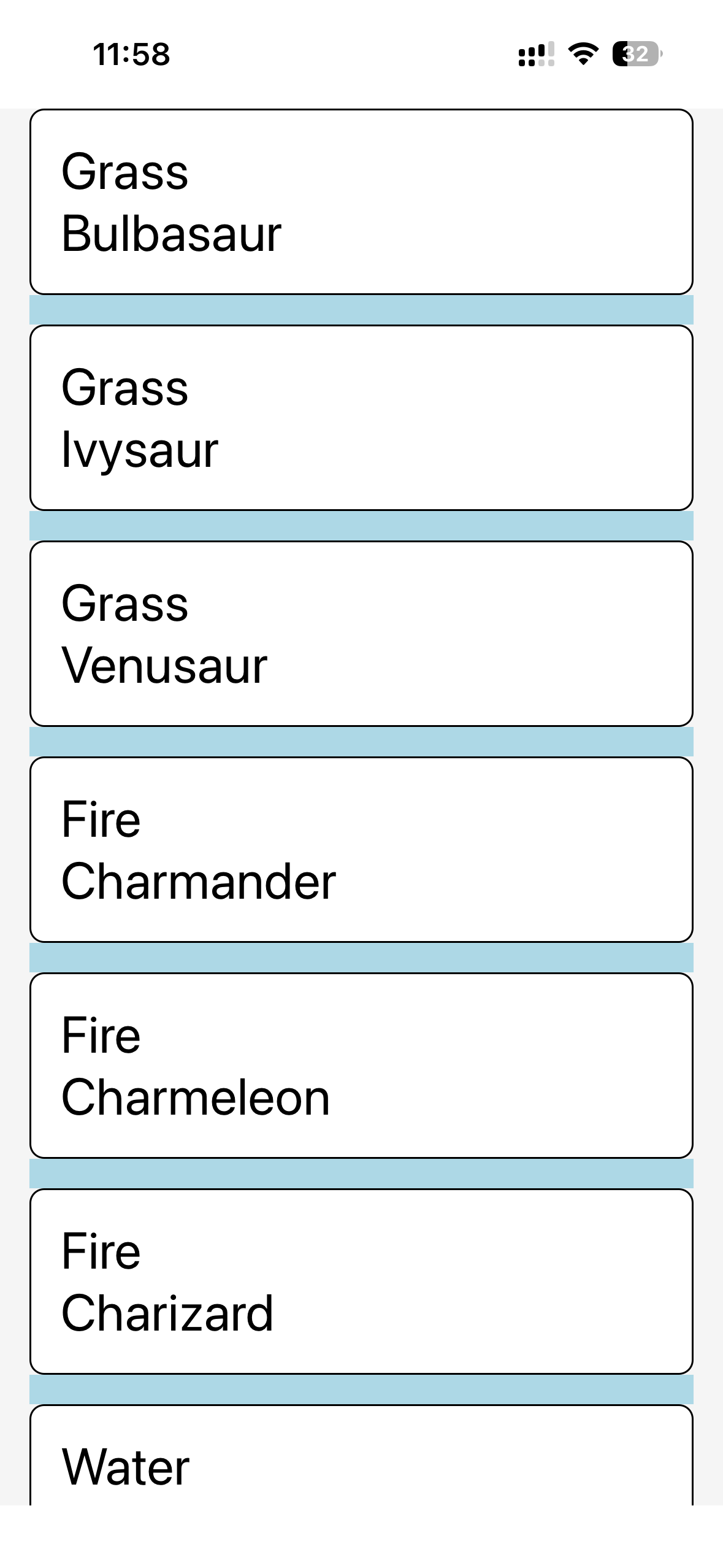
Task: Click blue separator below the Charizard card
Action: (x=361, y=1390)
